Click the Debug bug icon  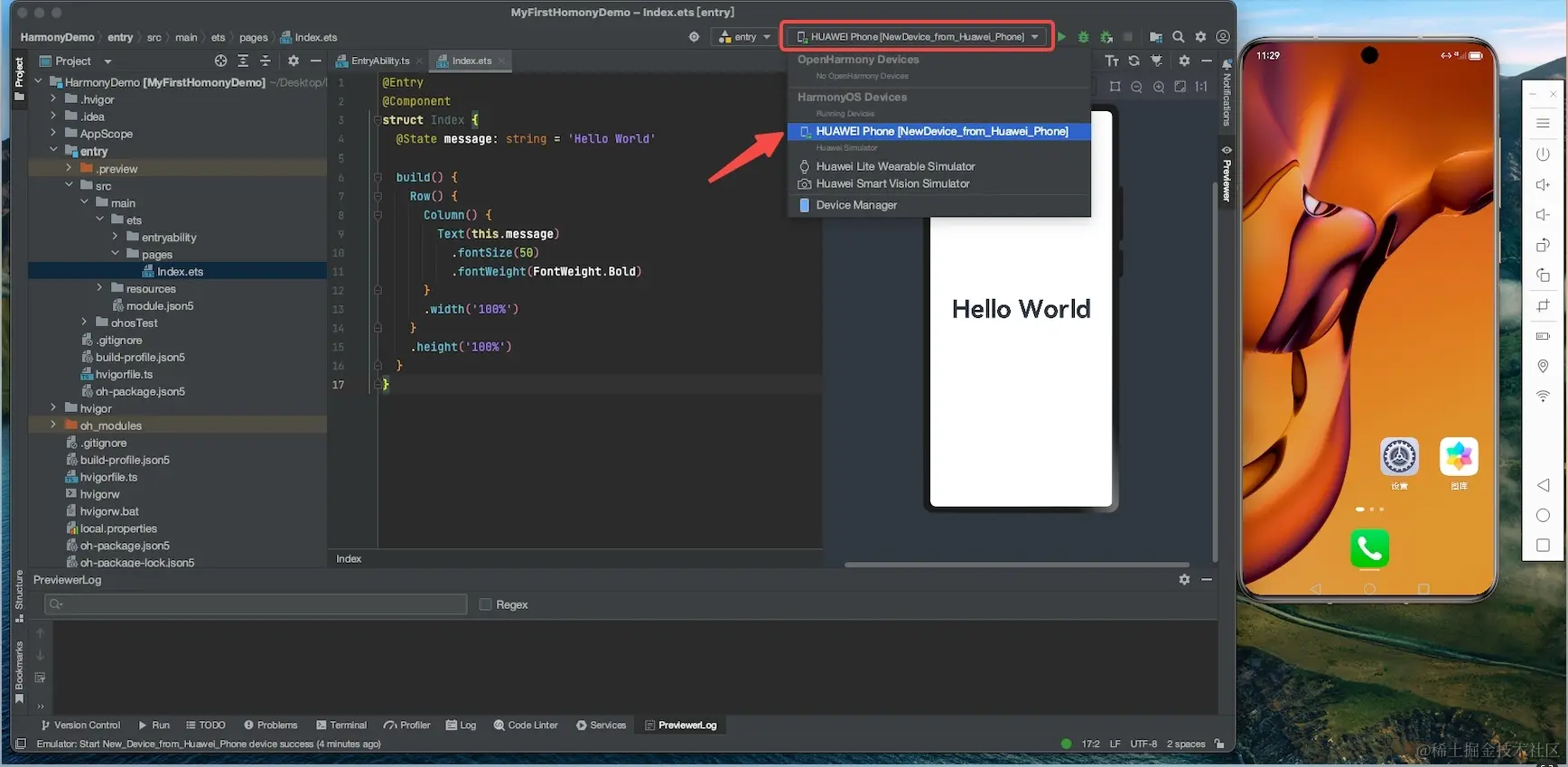tap(1083, 37)
